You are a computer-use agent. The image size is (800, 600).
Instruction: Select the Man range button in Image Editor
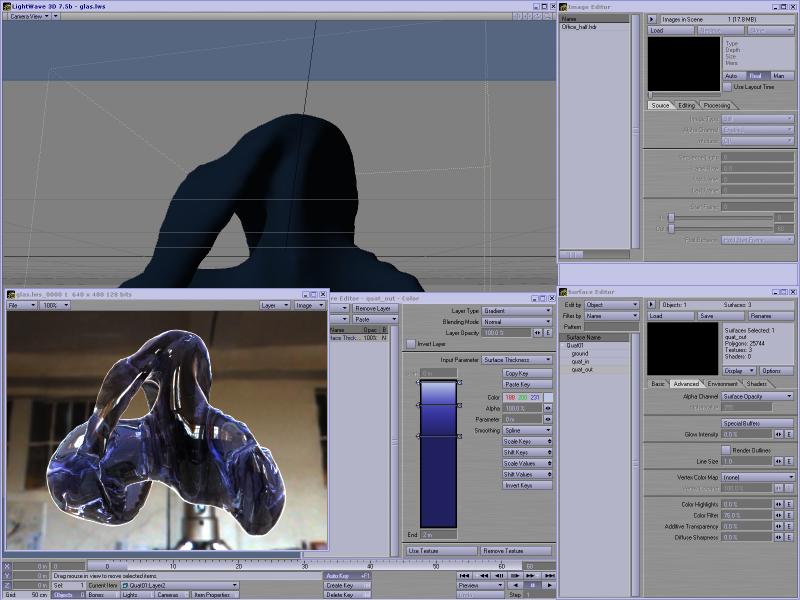coord(782,76)
